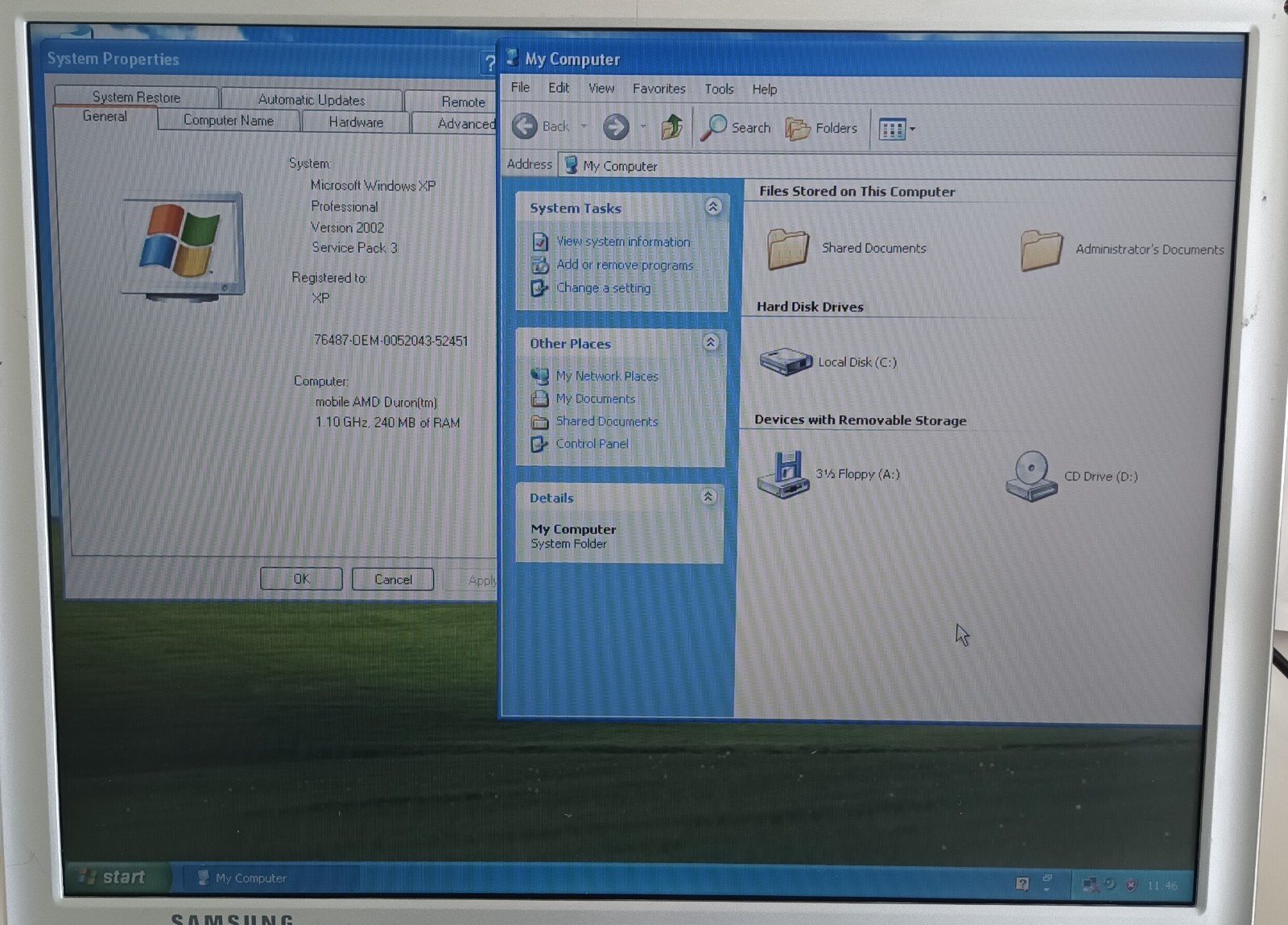
Task: Switch to Computer Name tab
Action: [229, 120]
